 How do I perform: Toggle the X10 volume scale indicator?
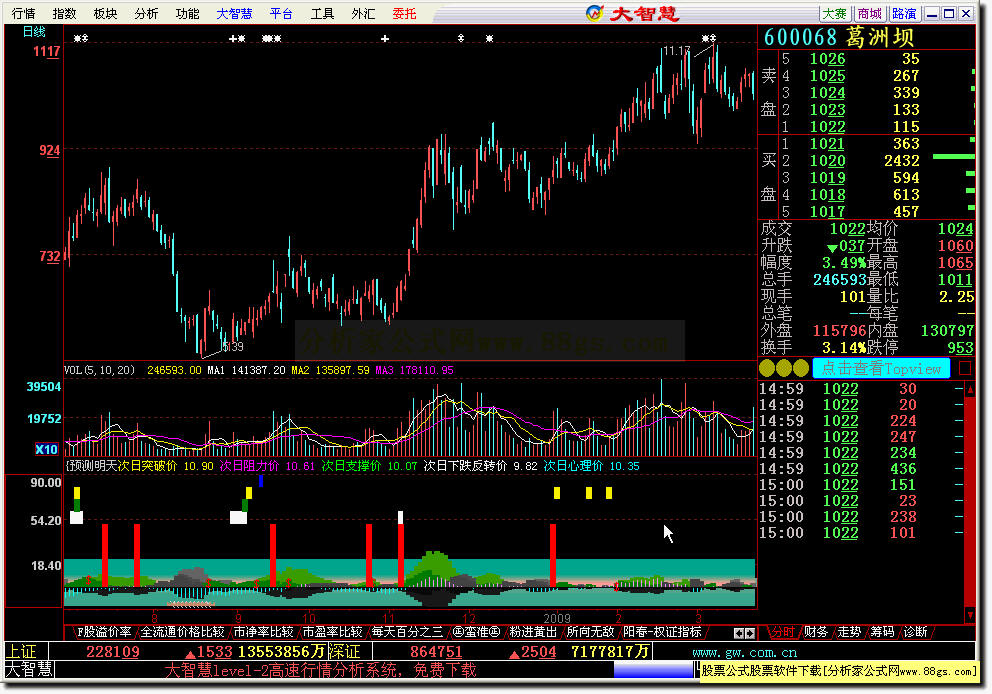click(x=46, y=449)
